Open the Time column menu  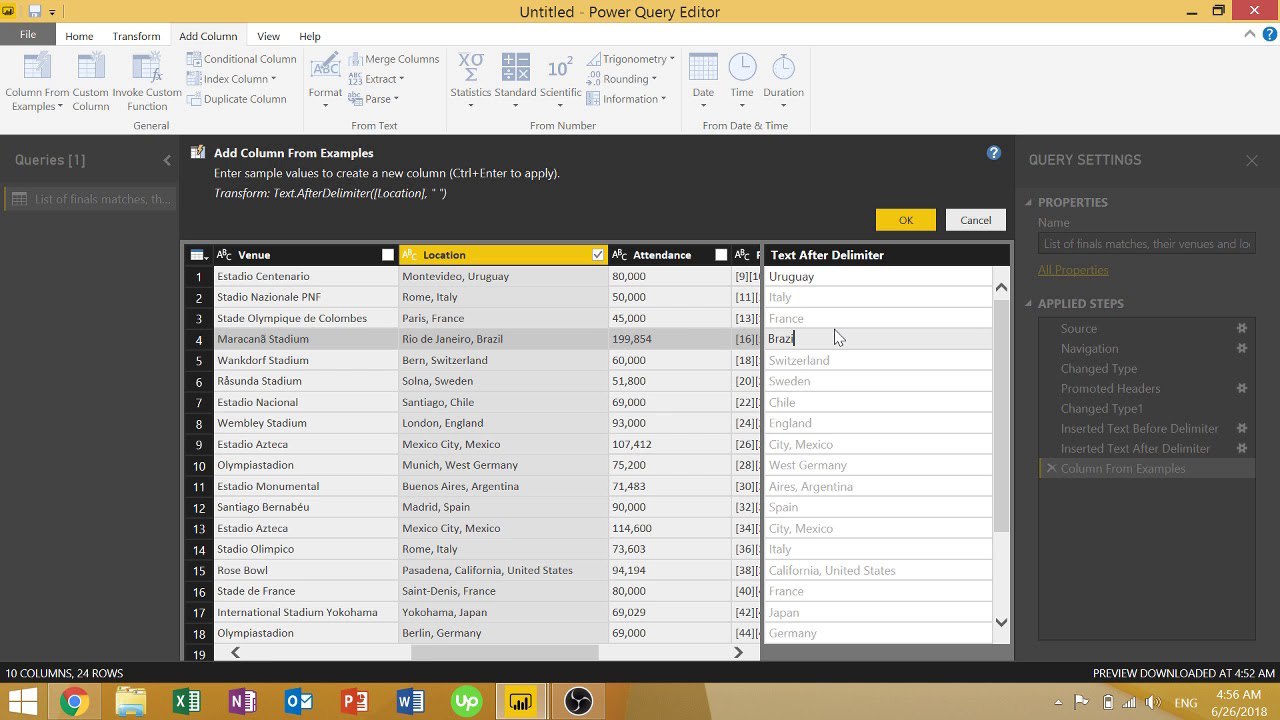pos(742,81)
